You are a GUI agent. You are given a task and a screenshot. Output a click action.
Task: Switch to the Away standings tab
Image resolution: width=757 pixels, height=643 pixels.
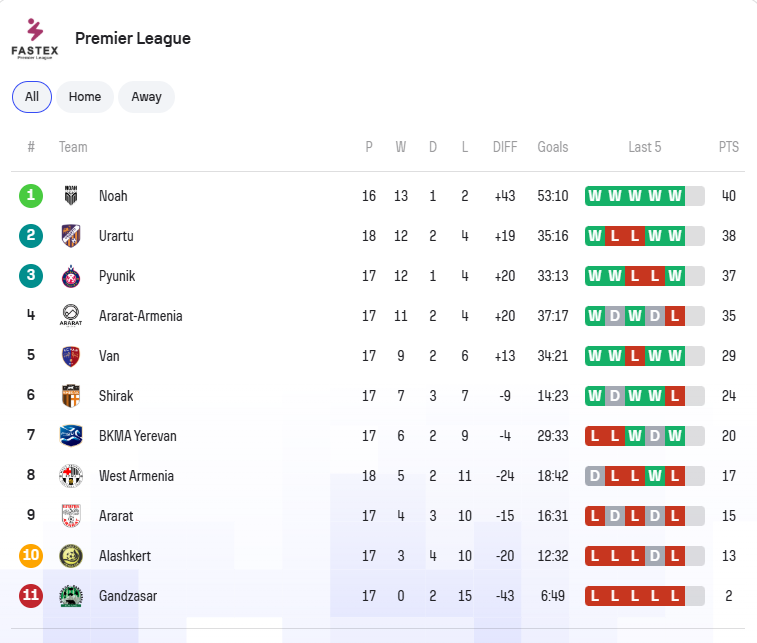(x=146, y=97)
